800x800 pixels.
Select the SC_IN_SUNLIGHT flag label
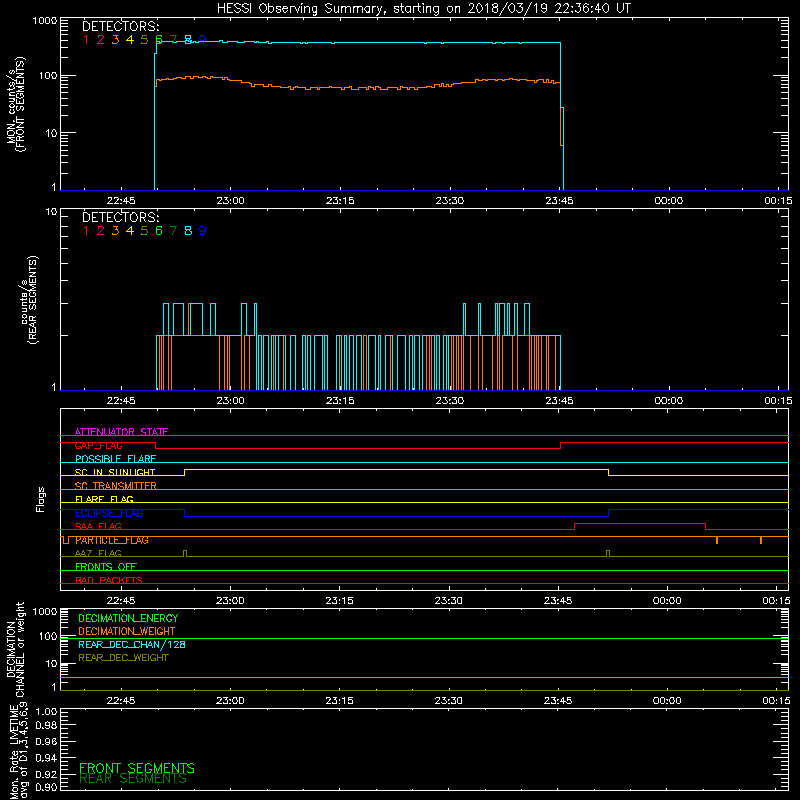[115, 472]
